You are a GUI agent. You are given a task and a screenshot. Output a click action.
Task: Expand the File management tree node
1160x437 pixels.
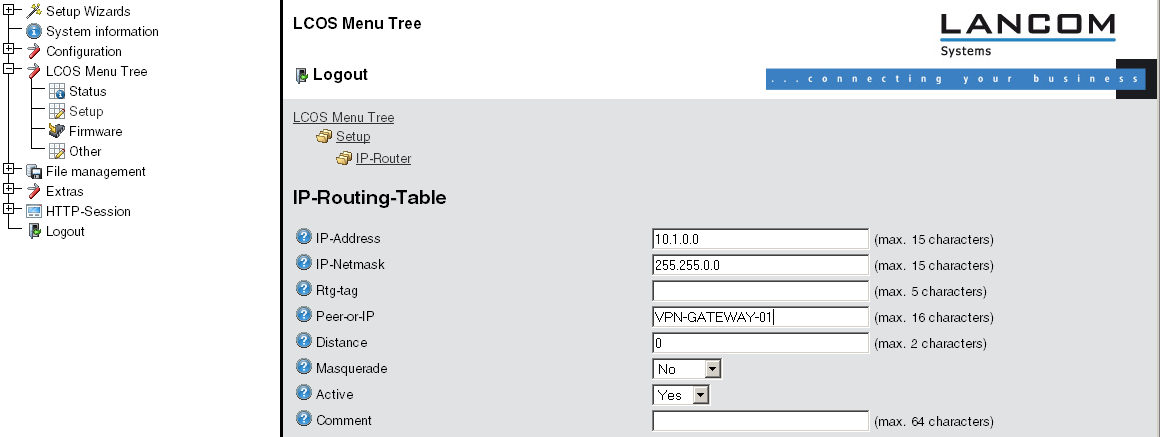[9, 171]
